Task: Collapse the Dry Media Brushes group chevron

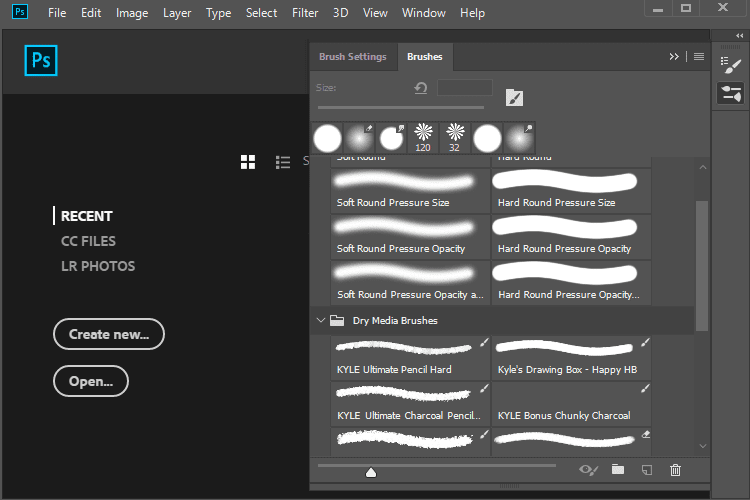Action: [320, 320]
